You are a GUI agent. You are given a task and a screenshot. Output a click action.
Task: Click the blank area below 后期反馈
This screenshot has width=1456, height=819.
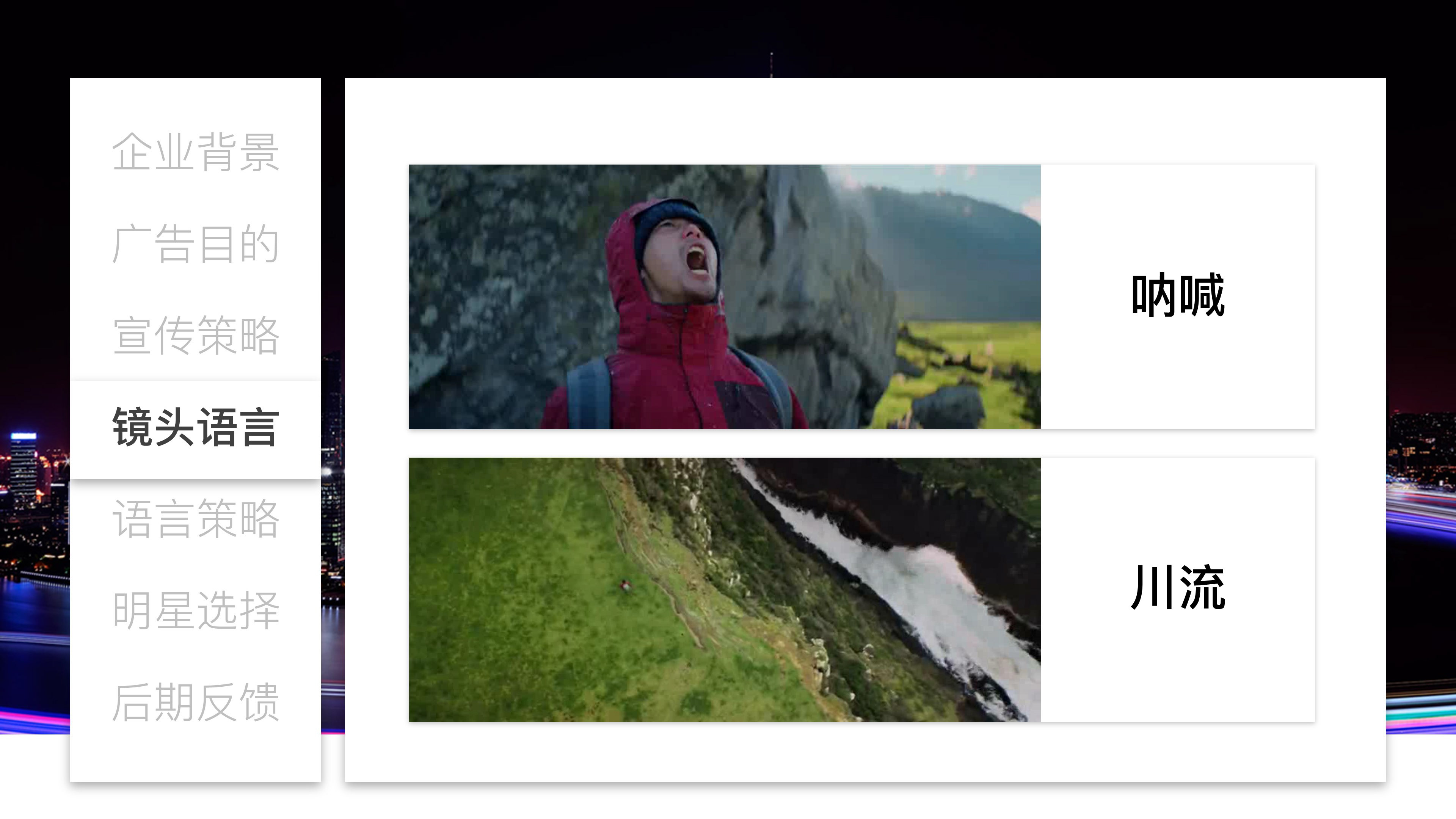tap(196, 755)
